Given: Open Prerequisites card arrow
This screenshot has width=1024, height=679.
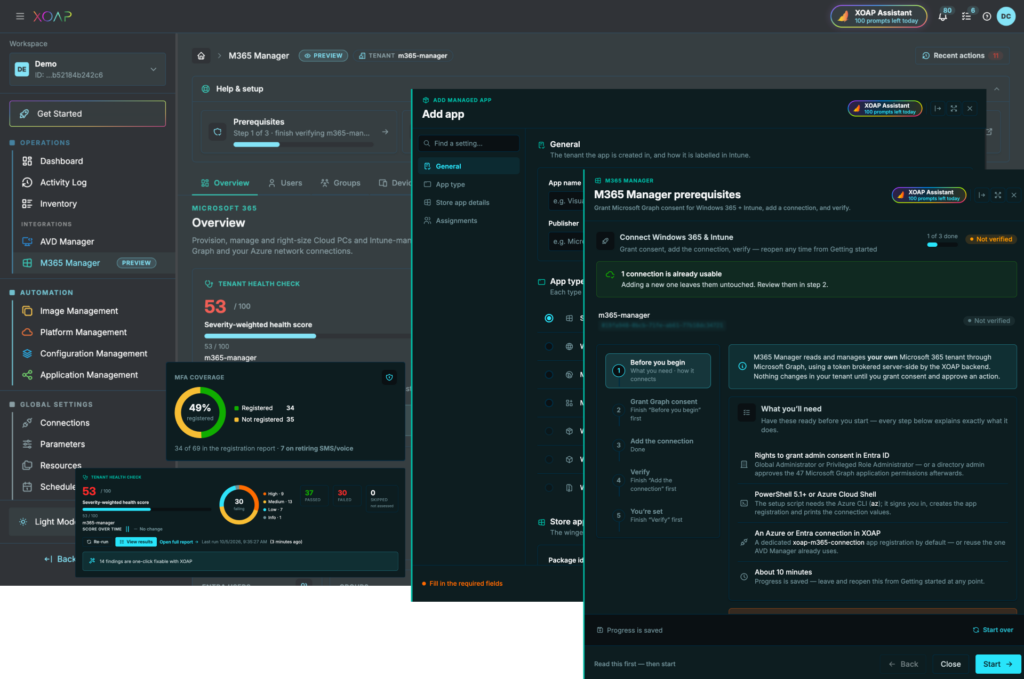Looking at the screenshot, I should click(x=385, y=132).
